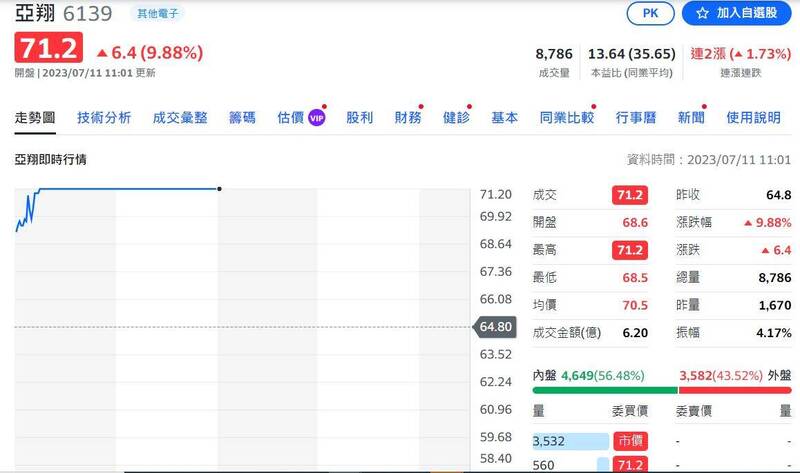This screenshot has height=473, width=800.
Task: Click the 昨收 64.8 value
Action: [x=779, y=195]
